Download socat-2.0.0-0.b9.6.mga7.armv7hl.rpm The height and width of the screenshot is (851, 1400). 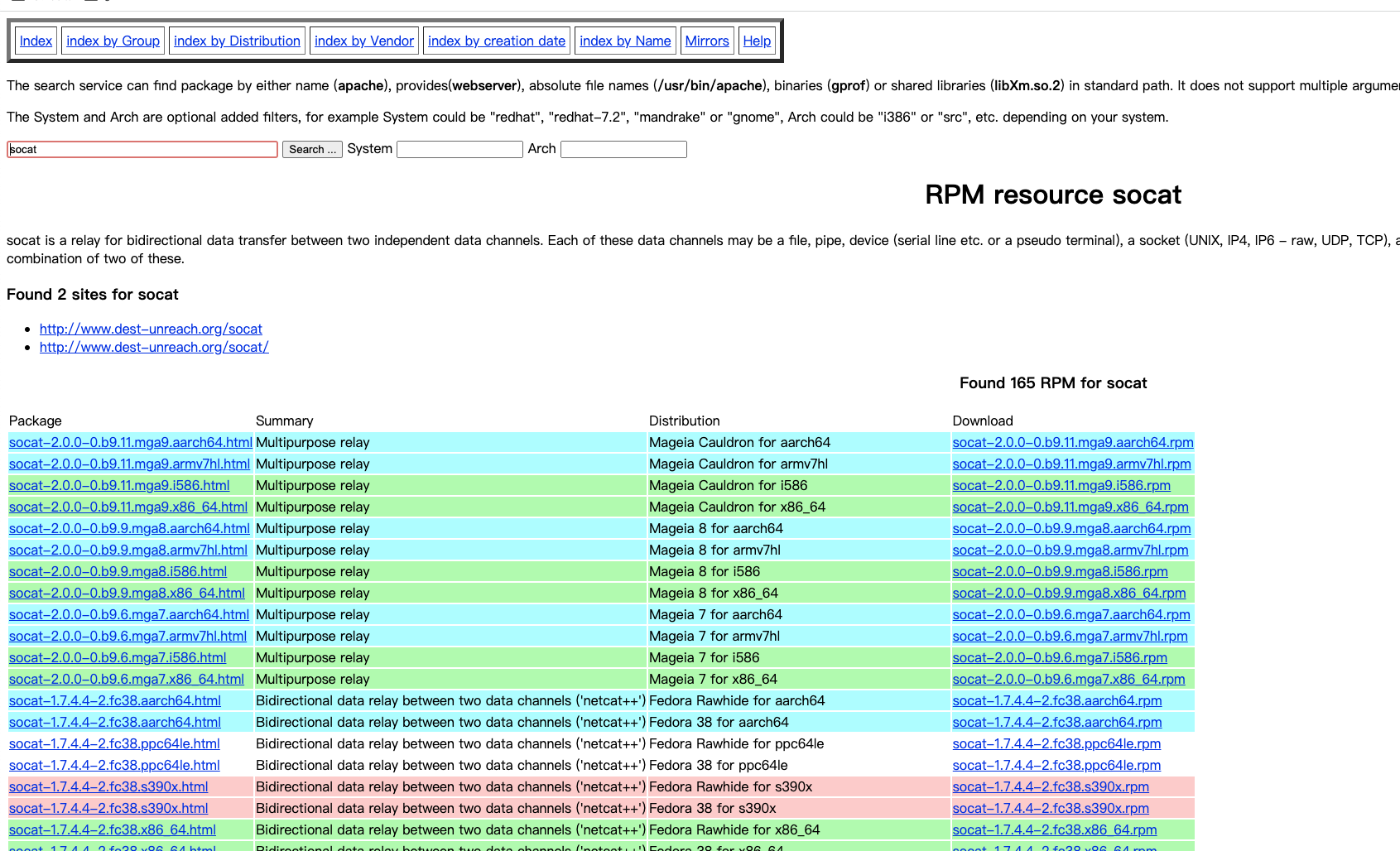[x=1070, y=636]
